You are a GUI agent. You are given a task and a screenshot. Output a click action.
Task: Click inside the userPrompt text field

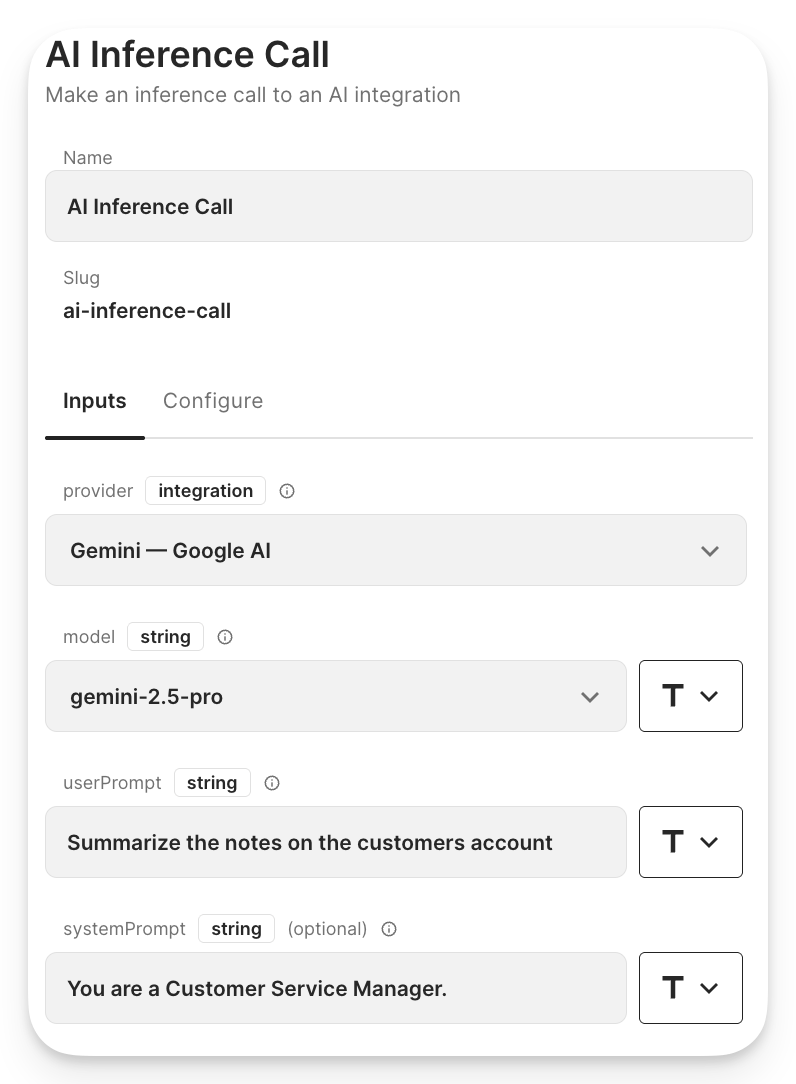pyautogui.click(x=335, y=841)
